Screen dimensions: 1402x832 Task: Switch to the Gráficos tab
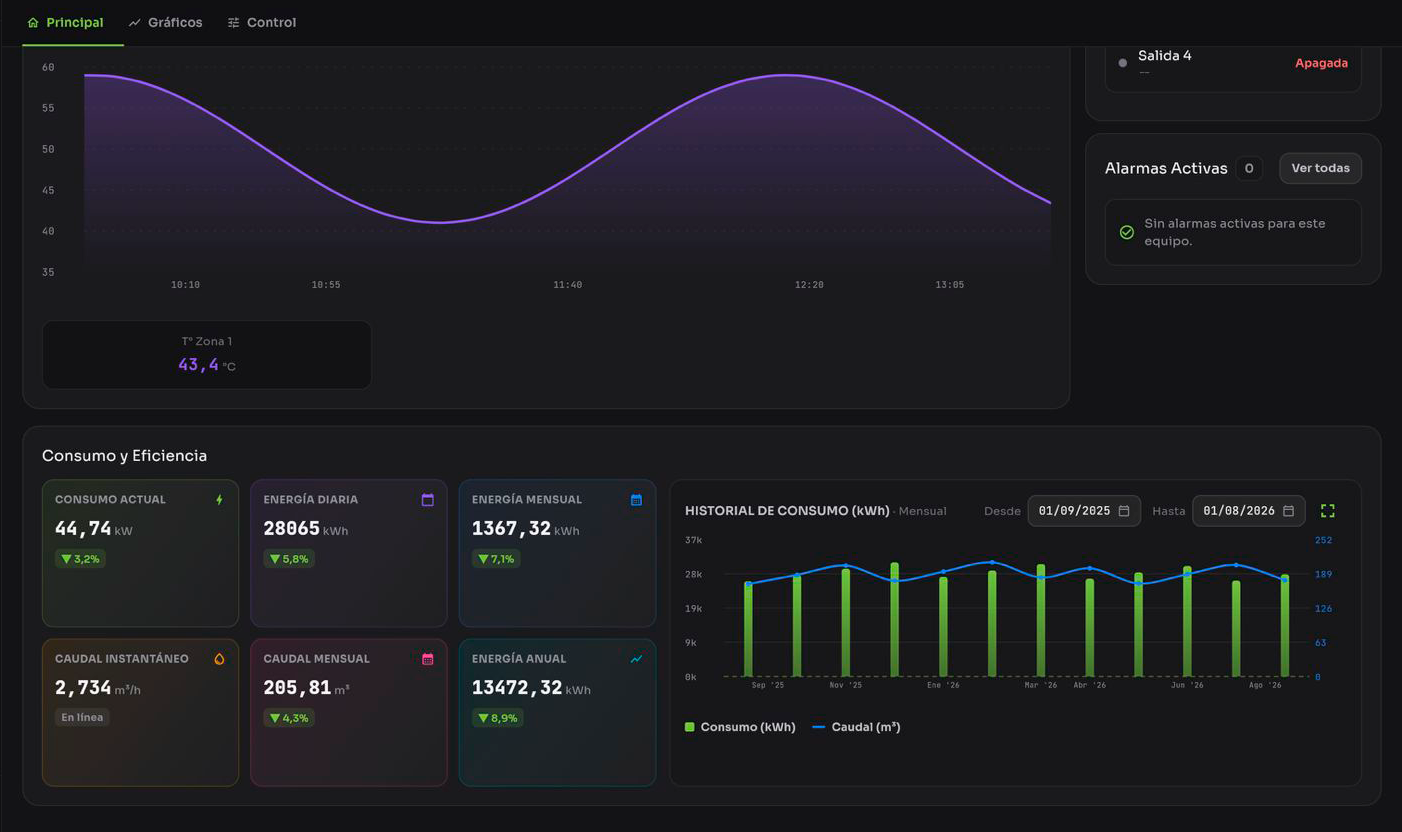[166, 22]
